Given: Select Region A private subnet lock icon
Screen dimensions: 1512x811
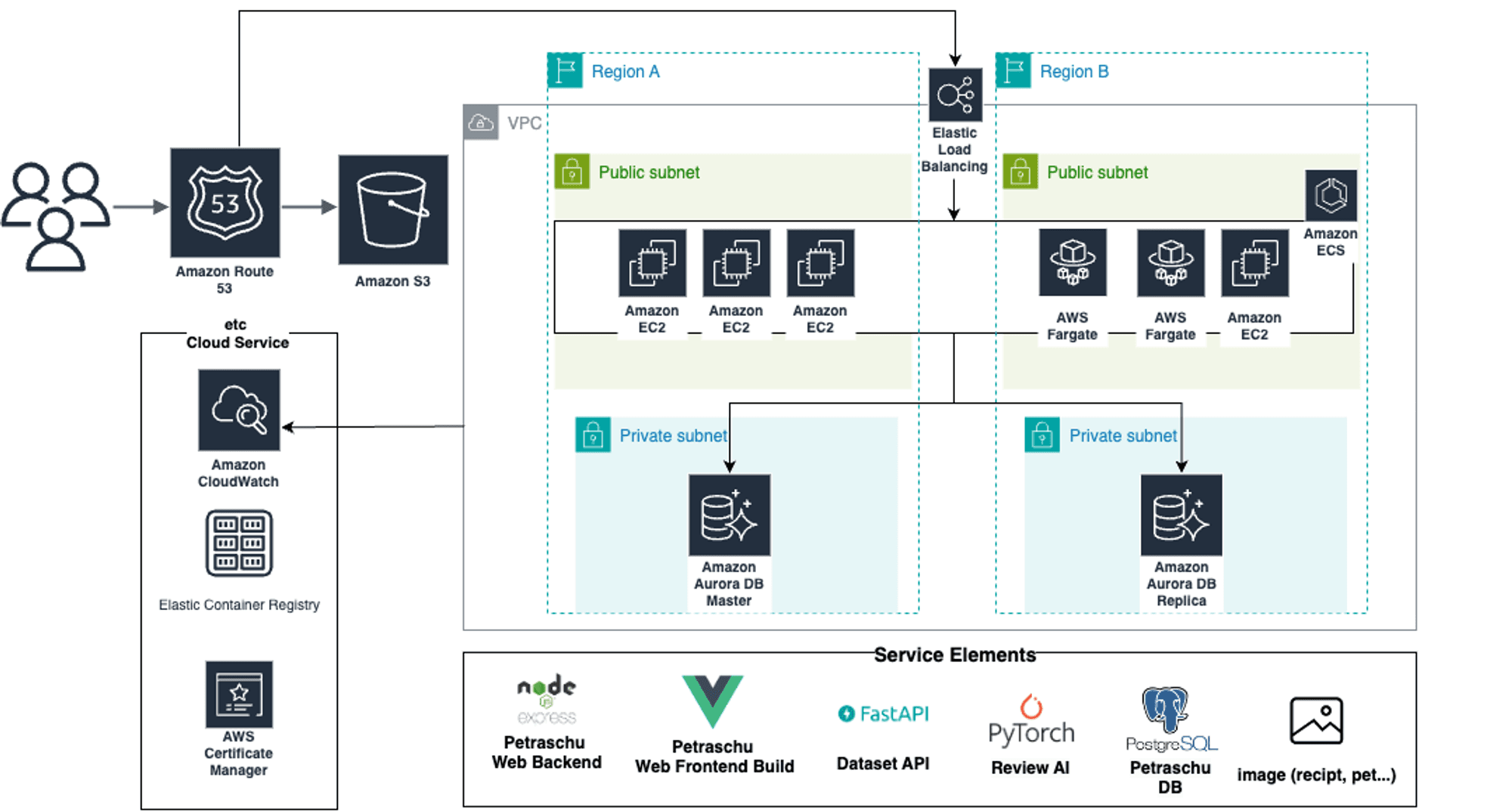Looking at the screenshot, I should click(x=593, y=435).
